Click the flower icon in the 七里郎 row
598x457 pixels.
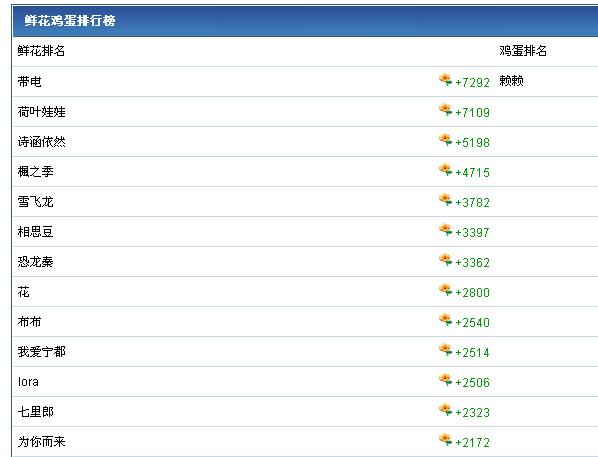[445, 410]
